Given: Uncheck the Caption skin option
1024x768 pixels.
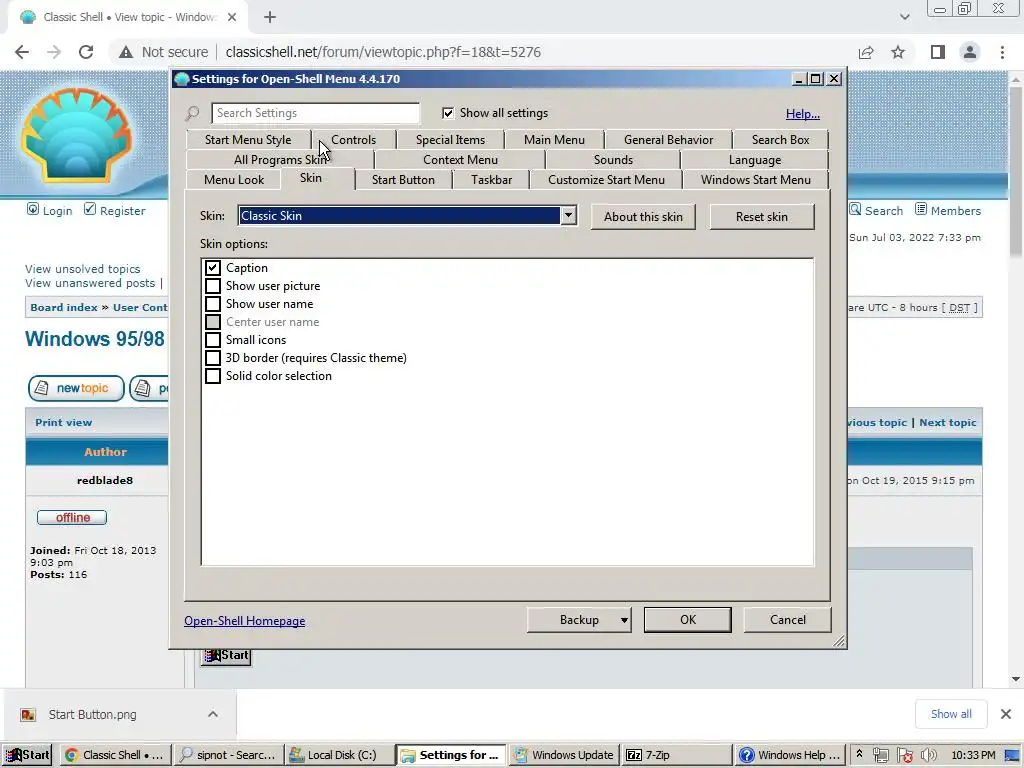Looking at the screenshot, I should (x=213, y=268).
